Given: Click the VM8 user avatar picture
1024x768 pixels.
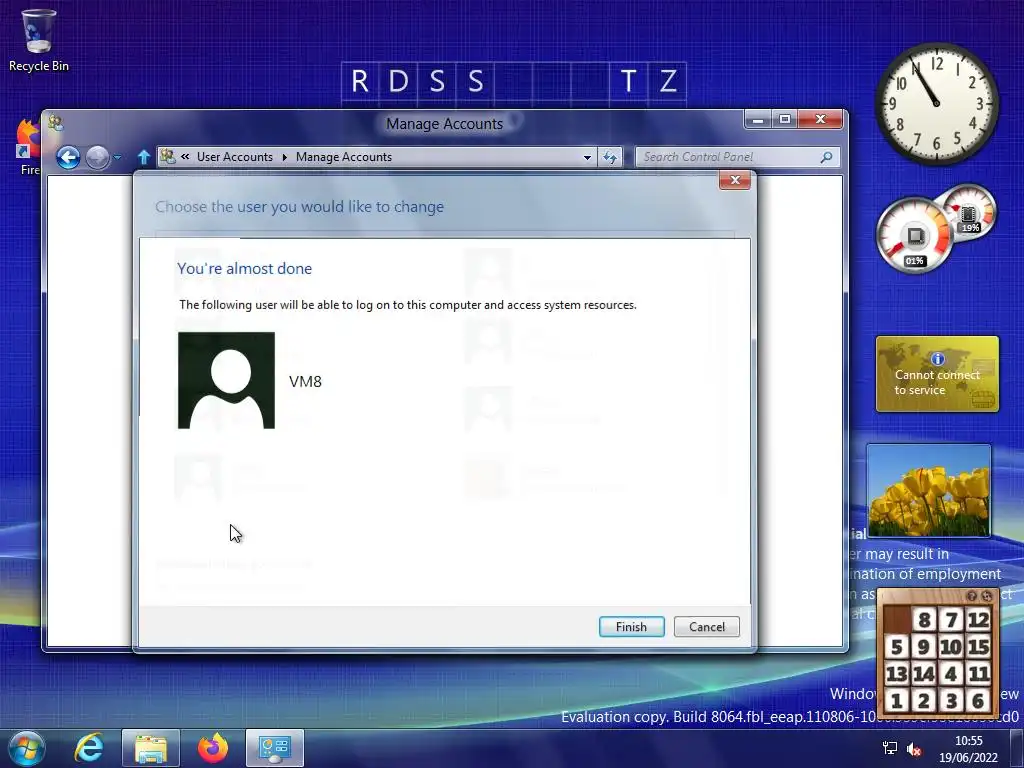Looking at the screenshot, I should [227, 380].
